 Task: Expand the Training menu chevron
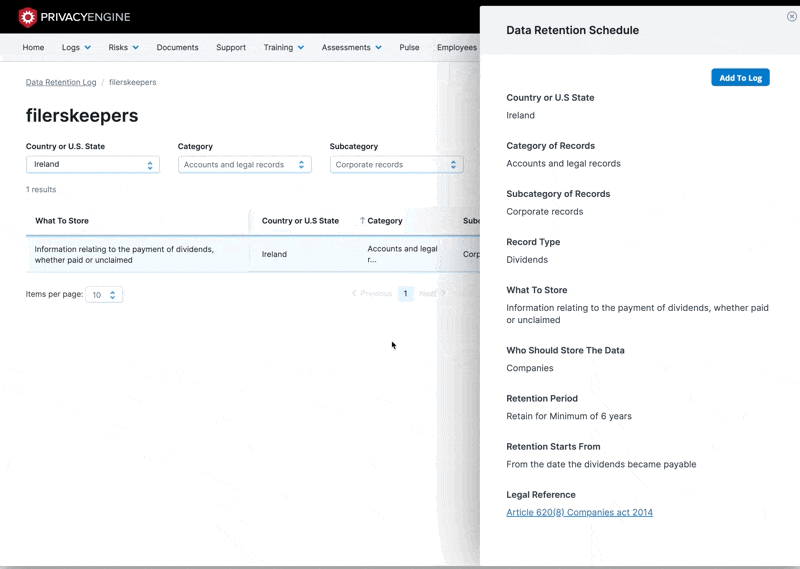[301, 47]
